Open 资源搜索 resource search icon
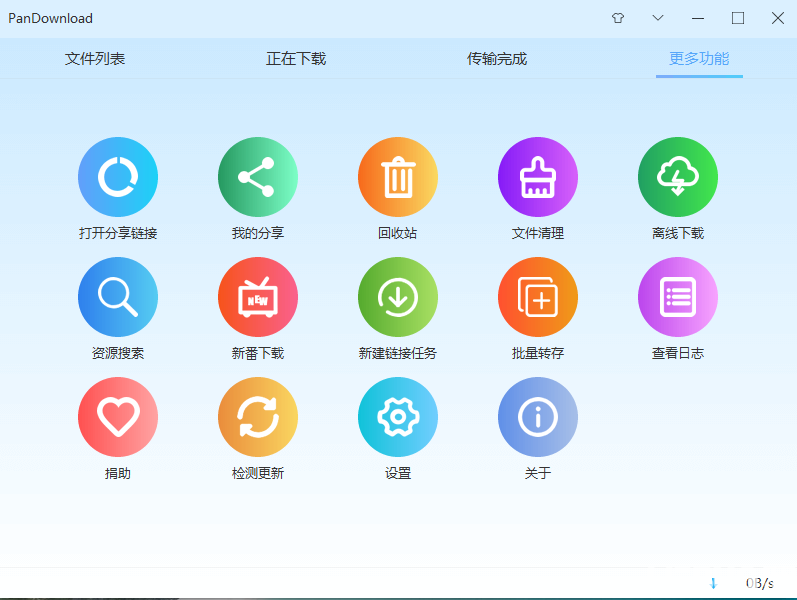The image size is (797, 600). point(118,297)
